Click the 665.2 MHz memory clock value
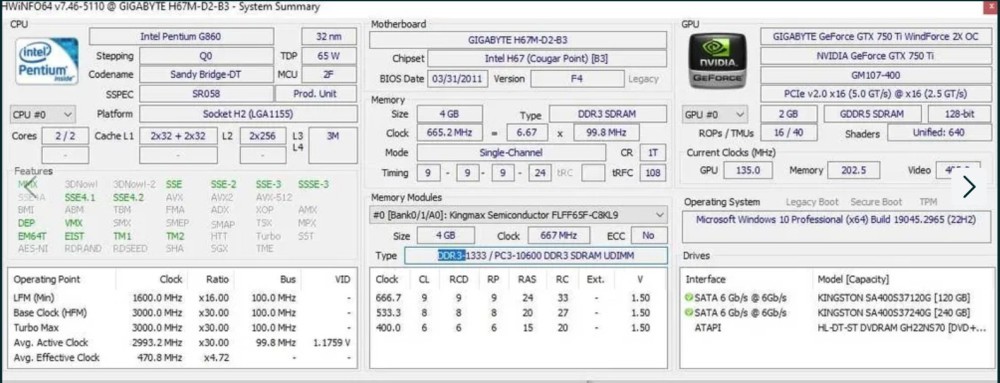This screenshot has height=383, width=1000. tap(450, 133)
